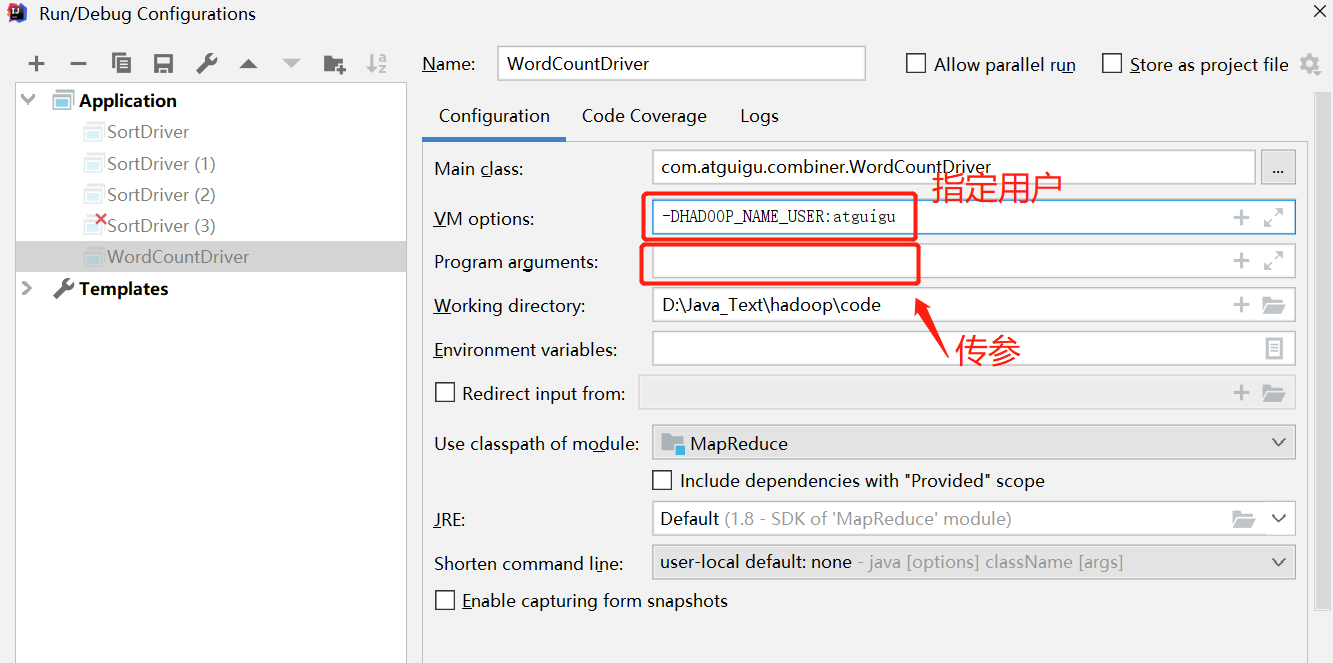Toggle Allow parallel run checkbox
This screenshot has height=663, width=1333.
tap(916, 64)
